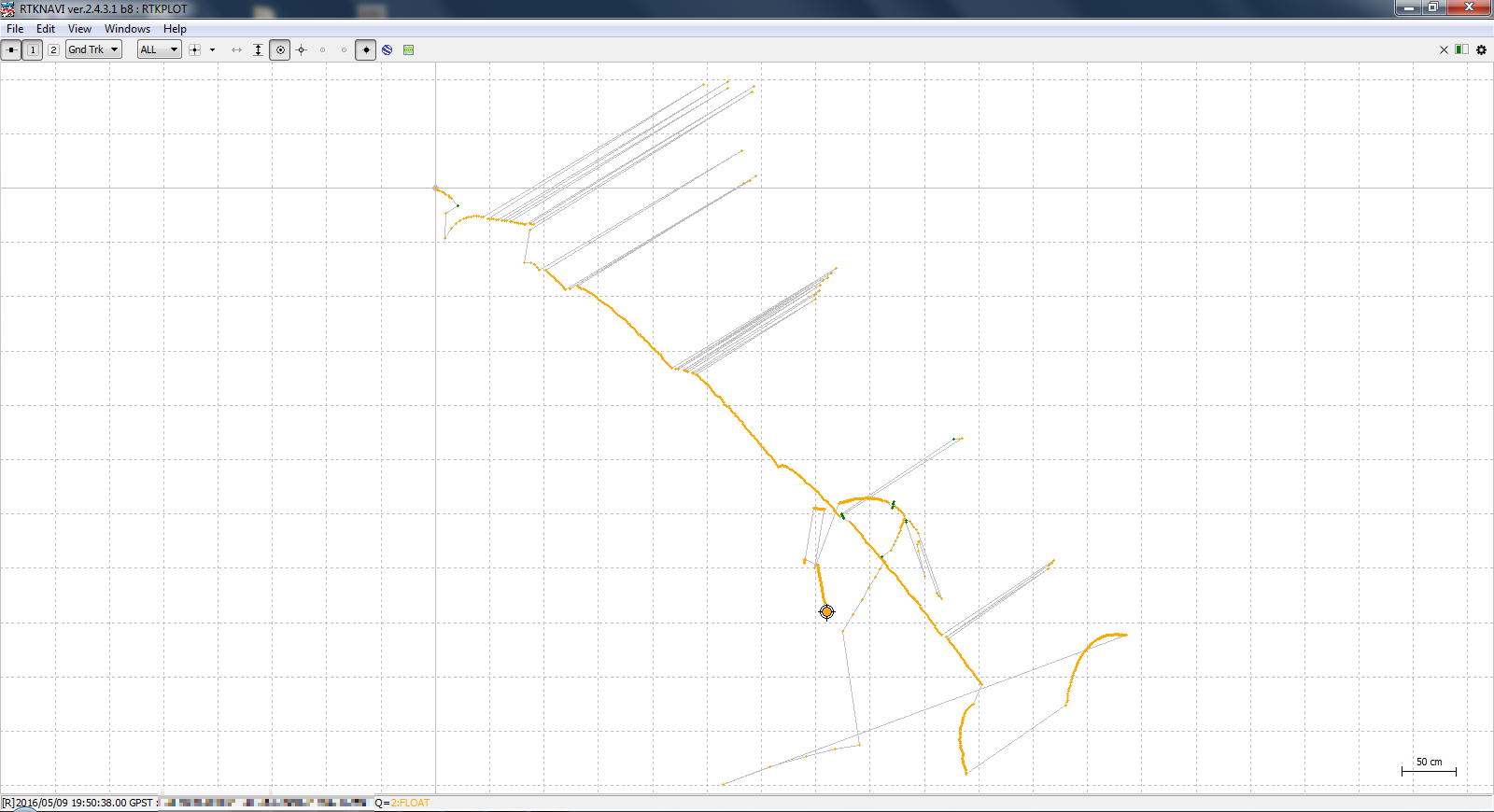Click the grid center crosshair icon

[194, 50]
